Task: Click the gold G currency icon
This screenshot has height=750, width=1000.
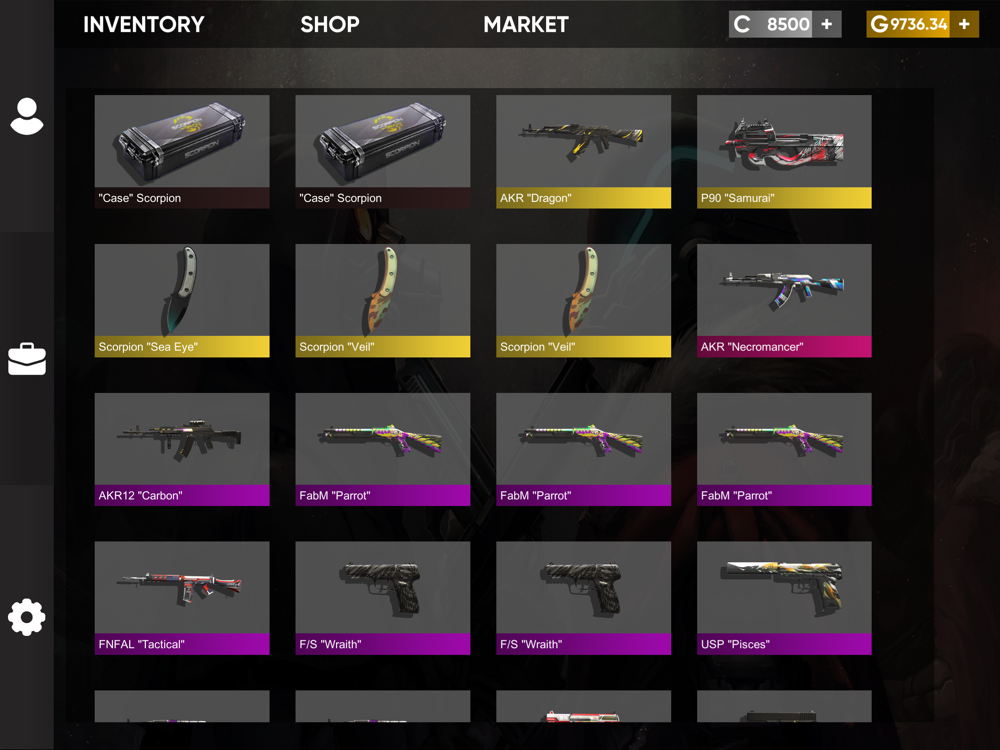Action: 879,24
